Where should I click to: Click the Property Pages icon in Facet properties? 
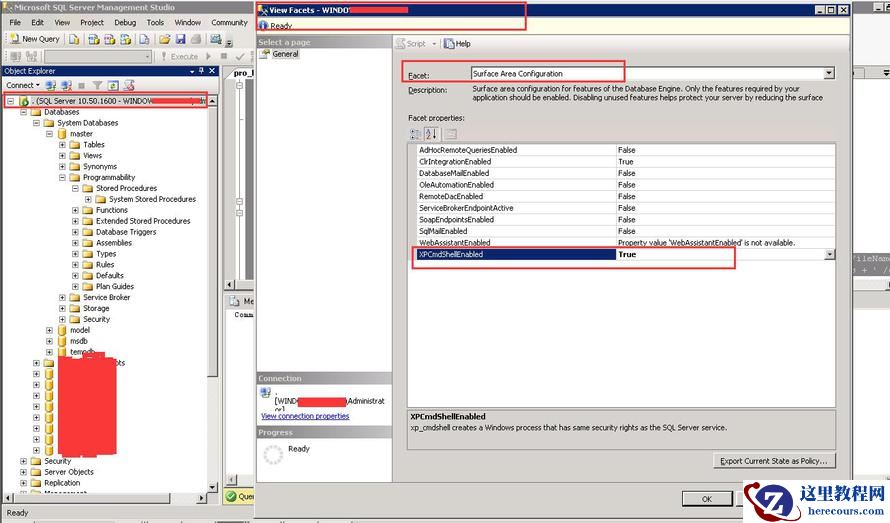coord(451,134)
